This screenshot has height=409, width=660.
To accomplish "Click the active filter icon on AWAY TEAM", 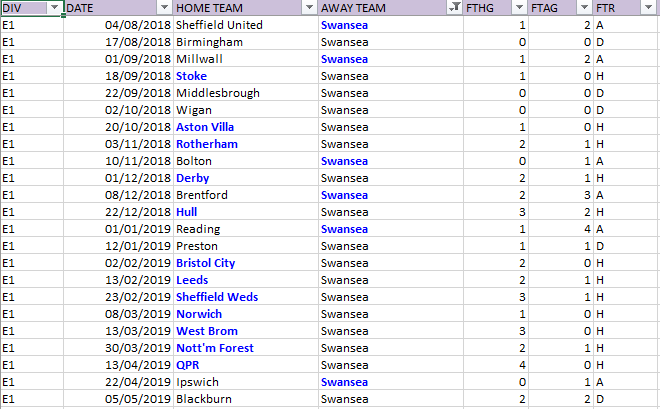I will click(455, 8).
